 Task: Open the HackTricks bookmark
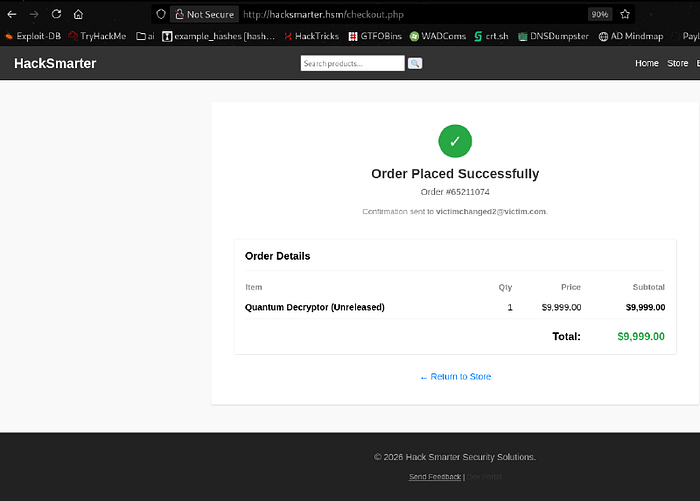click(x=311, y=36)
